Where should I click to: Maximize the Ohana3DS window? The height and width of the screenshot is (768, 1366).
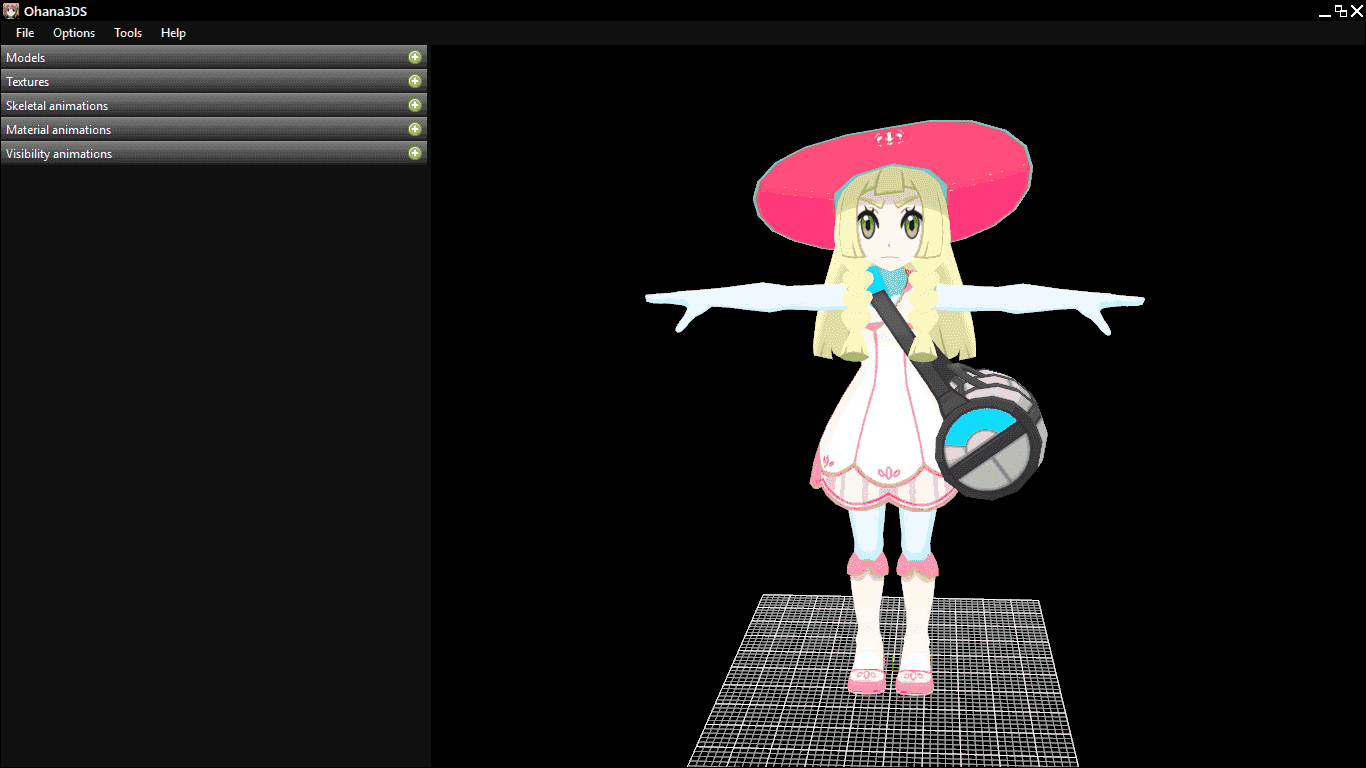pos(1340,11)
